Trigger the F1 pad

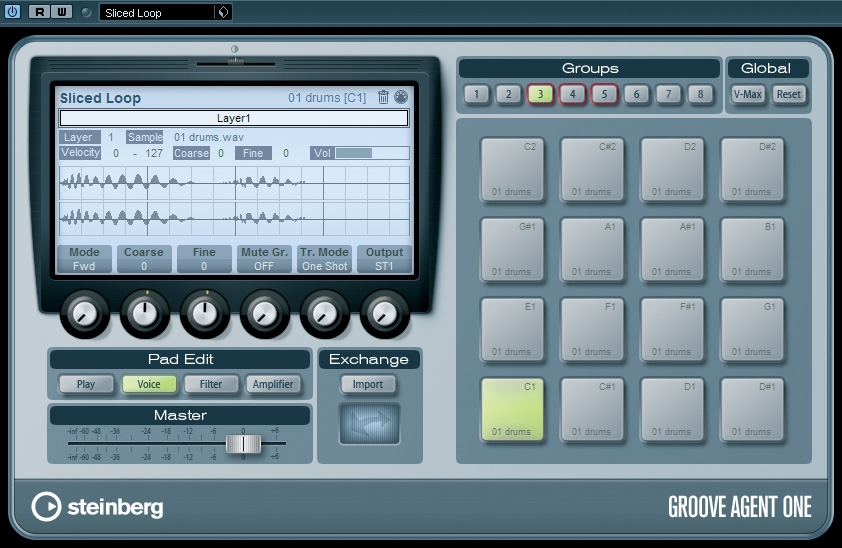pos(592,330)
